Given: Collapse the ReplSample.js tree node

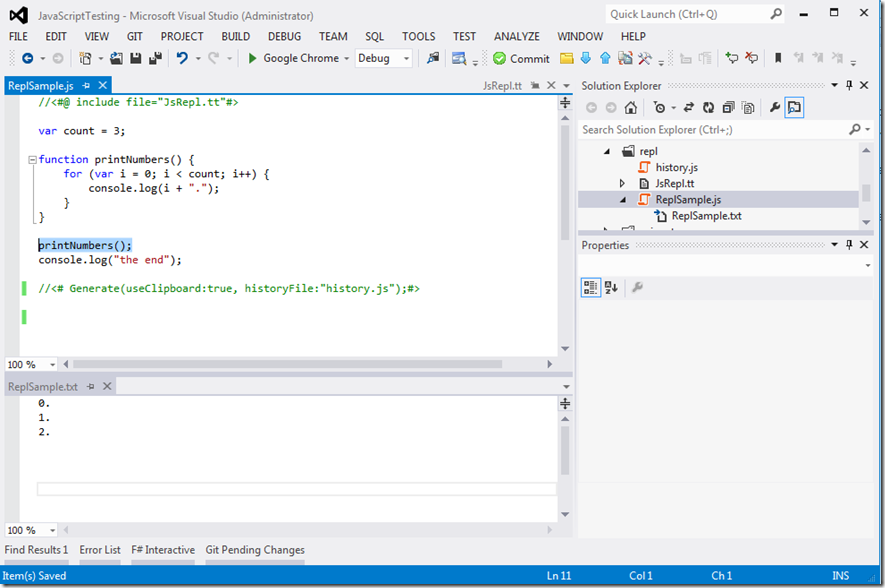Looking at the screenshot, I should tap(623, 200).
